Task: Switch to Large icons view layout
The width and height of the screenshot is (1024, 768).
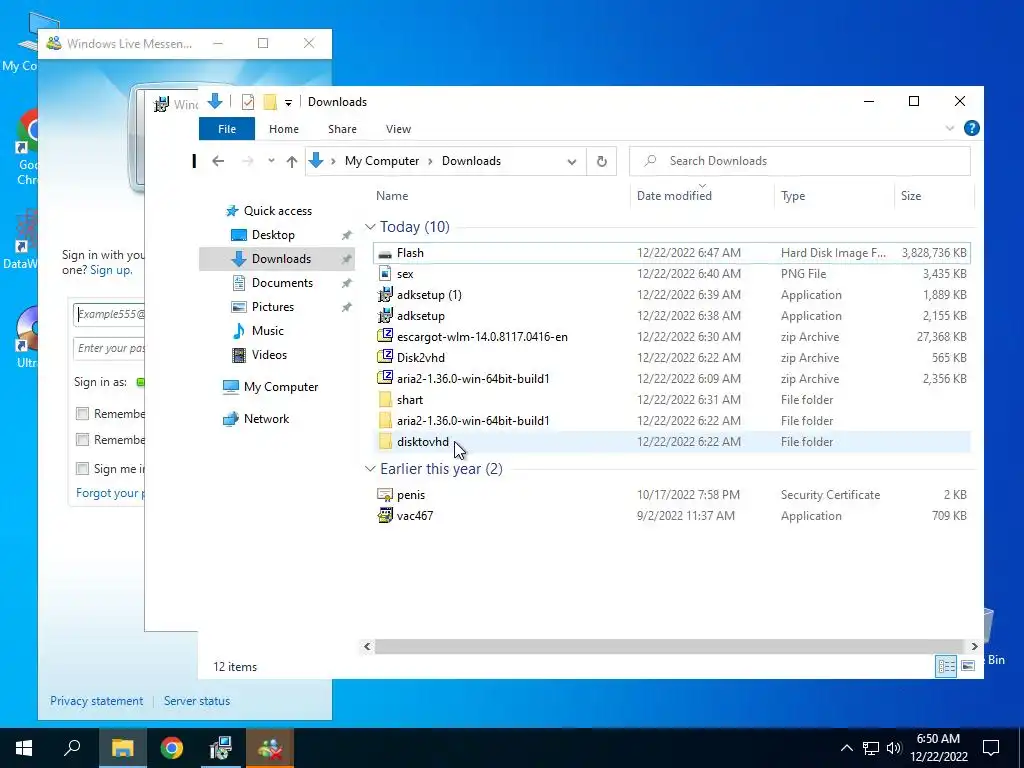Action: click(x=968, y=665)
